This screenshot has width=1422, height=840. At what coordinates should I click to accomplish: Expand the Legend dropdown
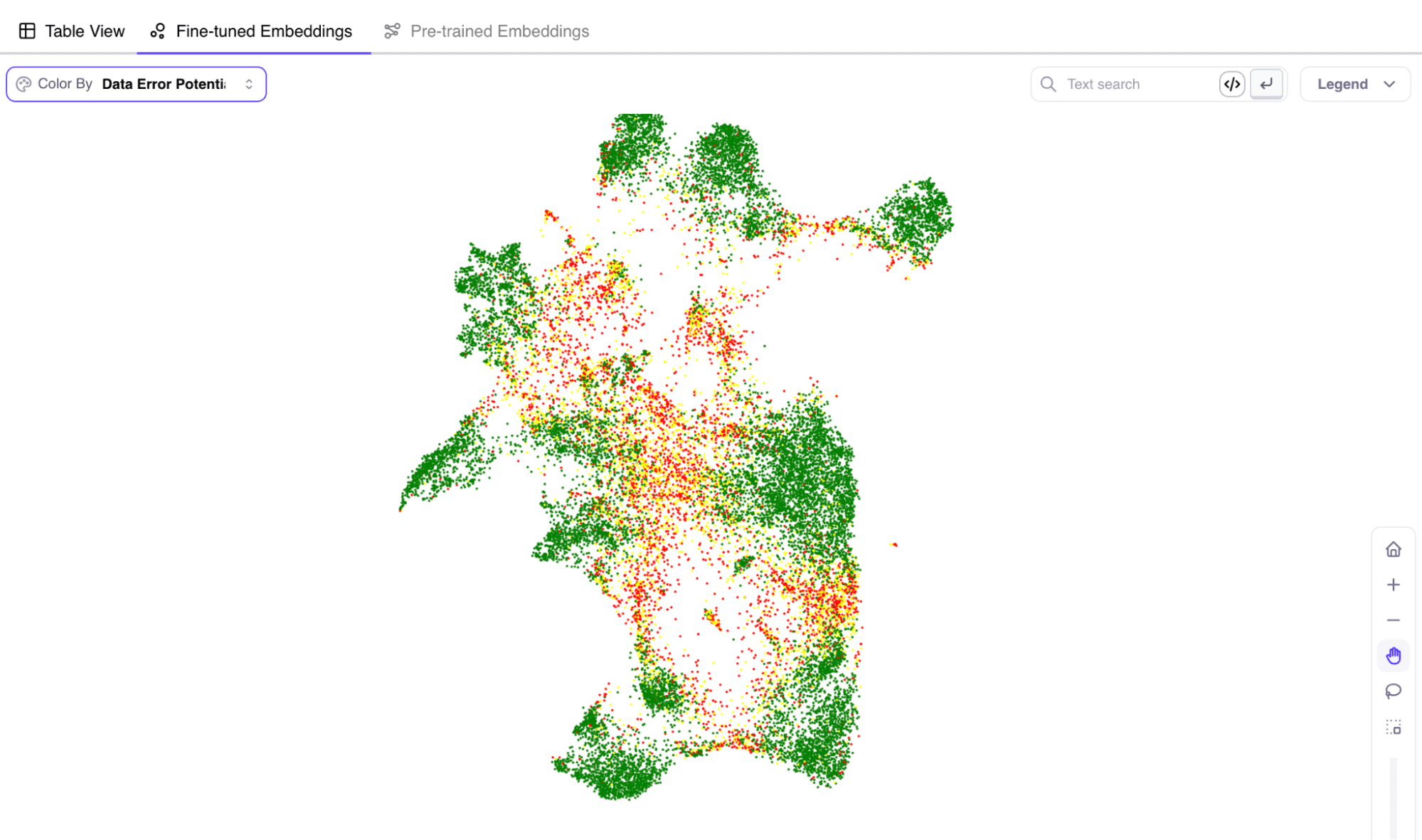click(x=1355, y=84)
